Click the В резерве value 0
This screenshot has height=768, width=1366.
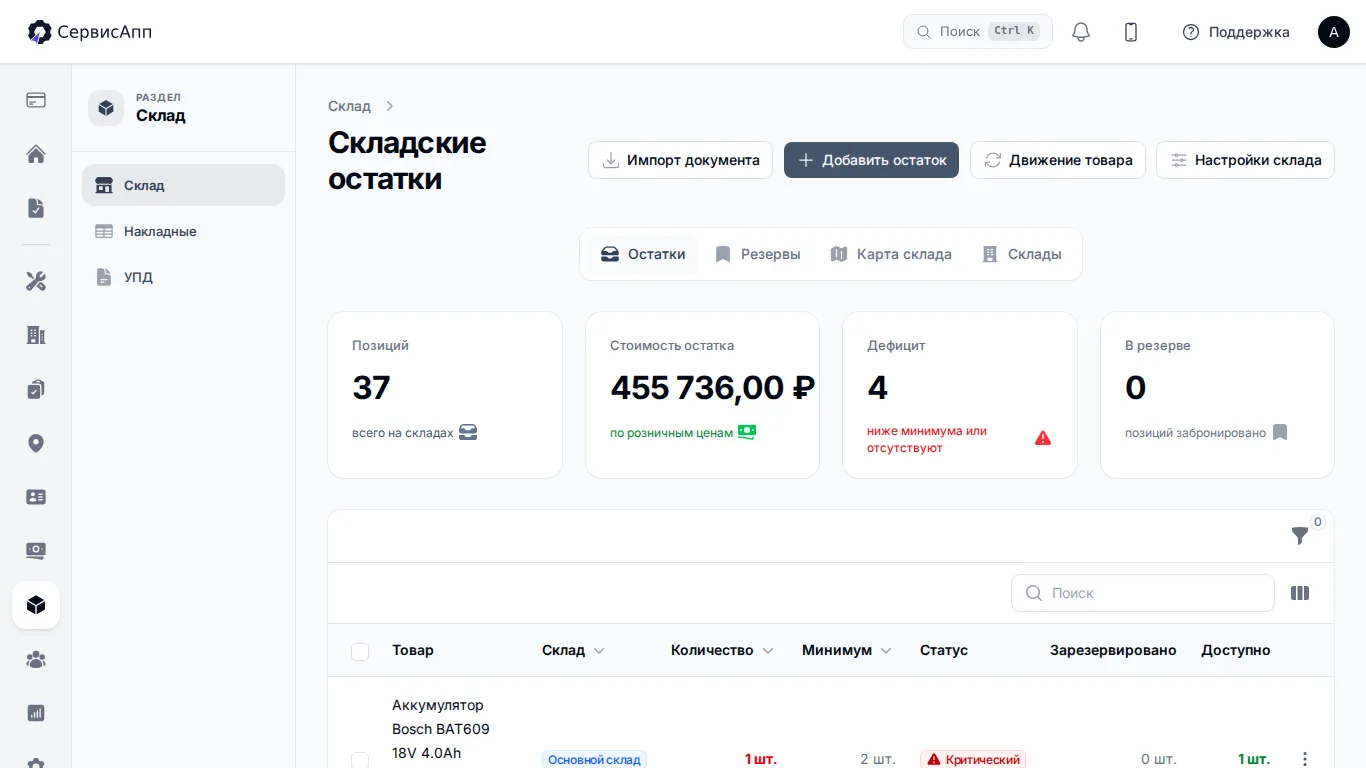1135,387
